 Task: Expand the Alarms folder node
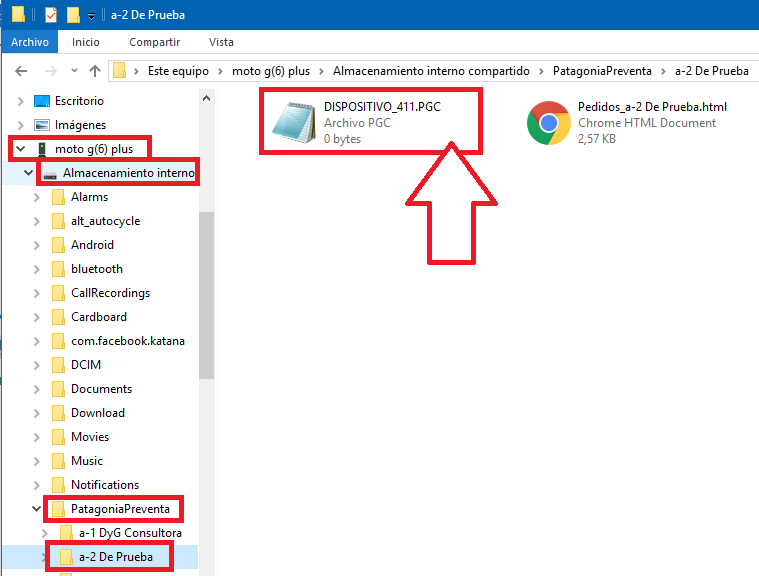[x=36, y=197]
